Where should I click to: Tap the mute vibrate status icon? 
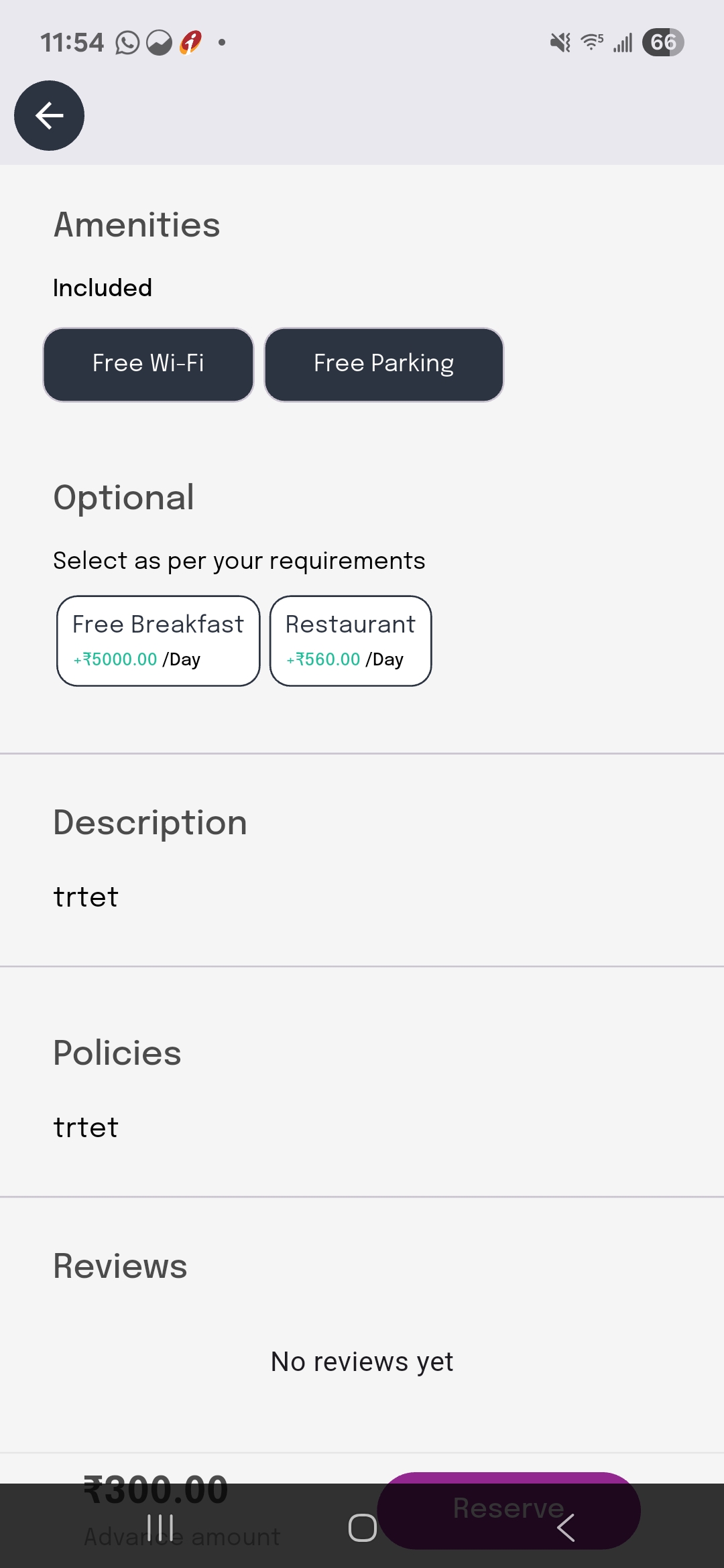pyautogui.click(x=560, y=43)
